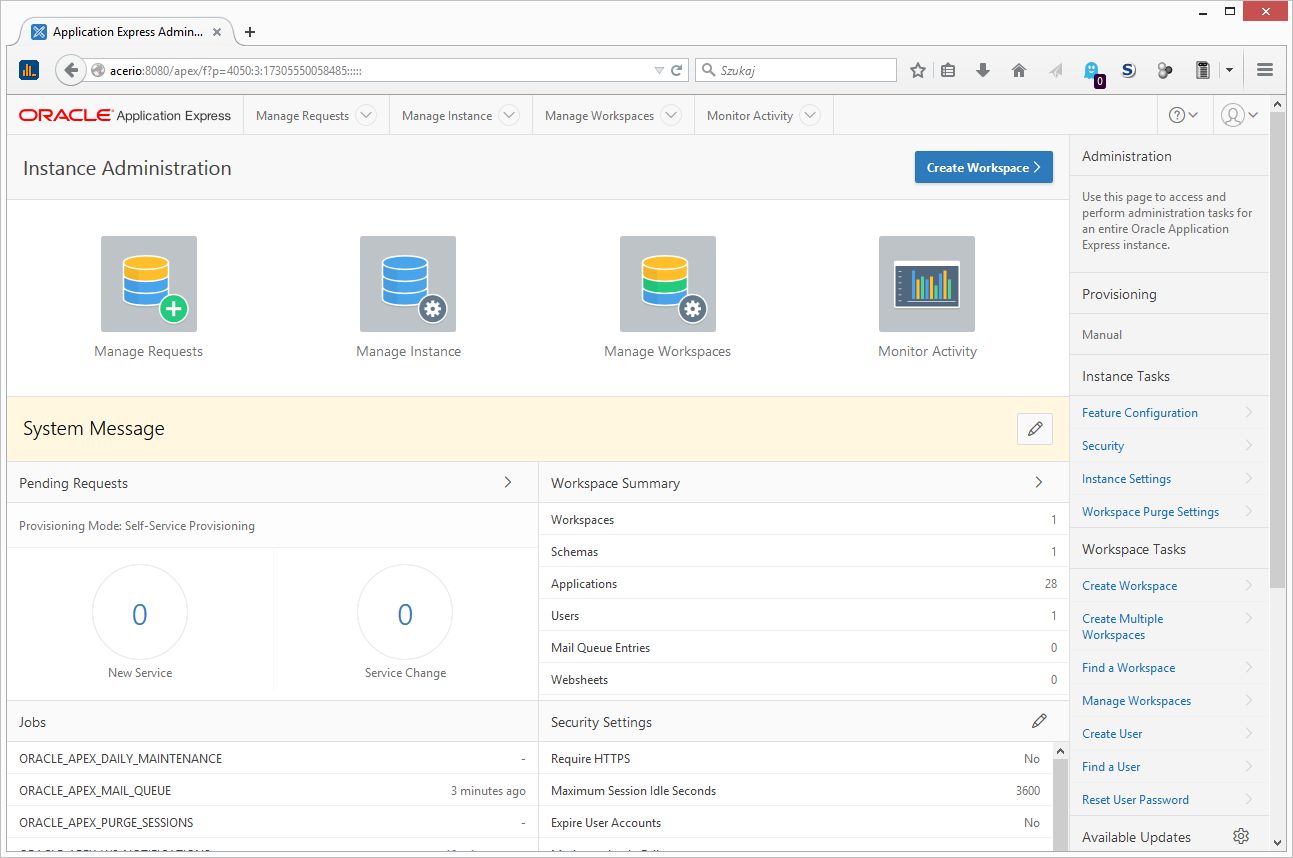This screenshot has width=1293, height=858.
Task: Click the Oracle Application Express logo
Action: pos(125,116)
